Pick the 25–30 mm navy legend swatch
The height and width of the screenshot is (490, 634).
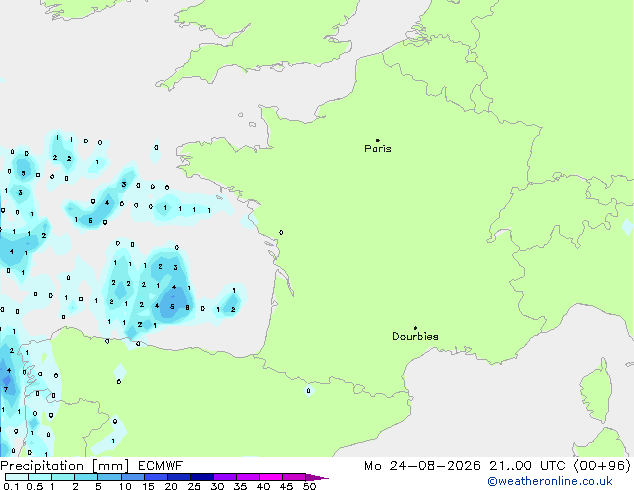click(202, 477)
